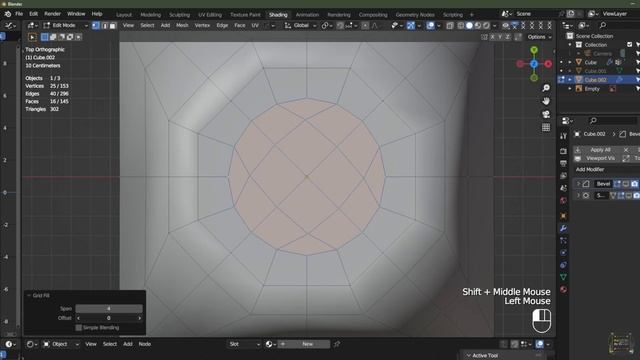This screenshot has width=640, height=360.
Task: Click the green Y axis gizmo
Action: 534,50
